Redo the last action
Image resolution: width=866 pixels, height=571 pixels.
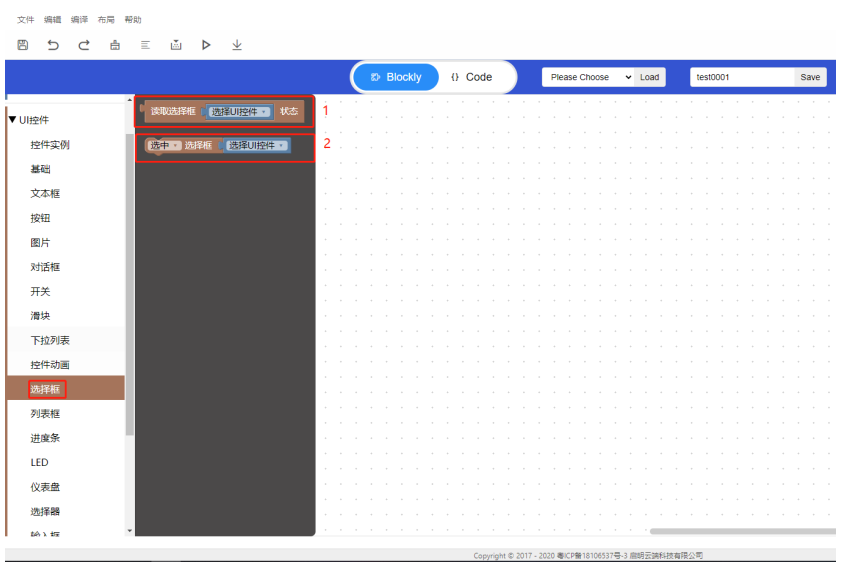click(84, 45)
